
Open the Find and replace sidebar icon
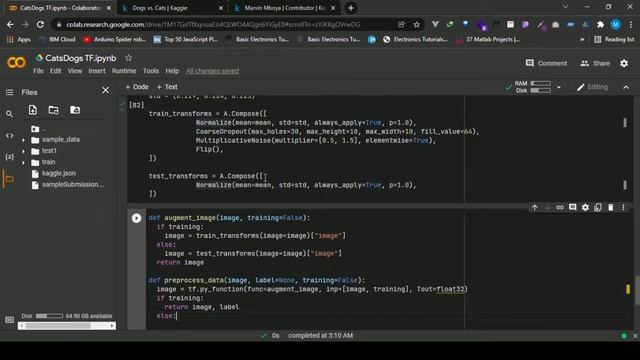pyautogui.click(x=9, y=114)
